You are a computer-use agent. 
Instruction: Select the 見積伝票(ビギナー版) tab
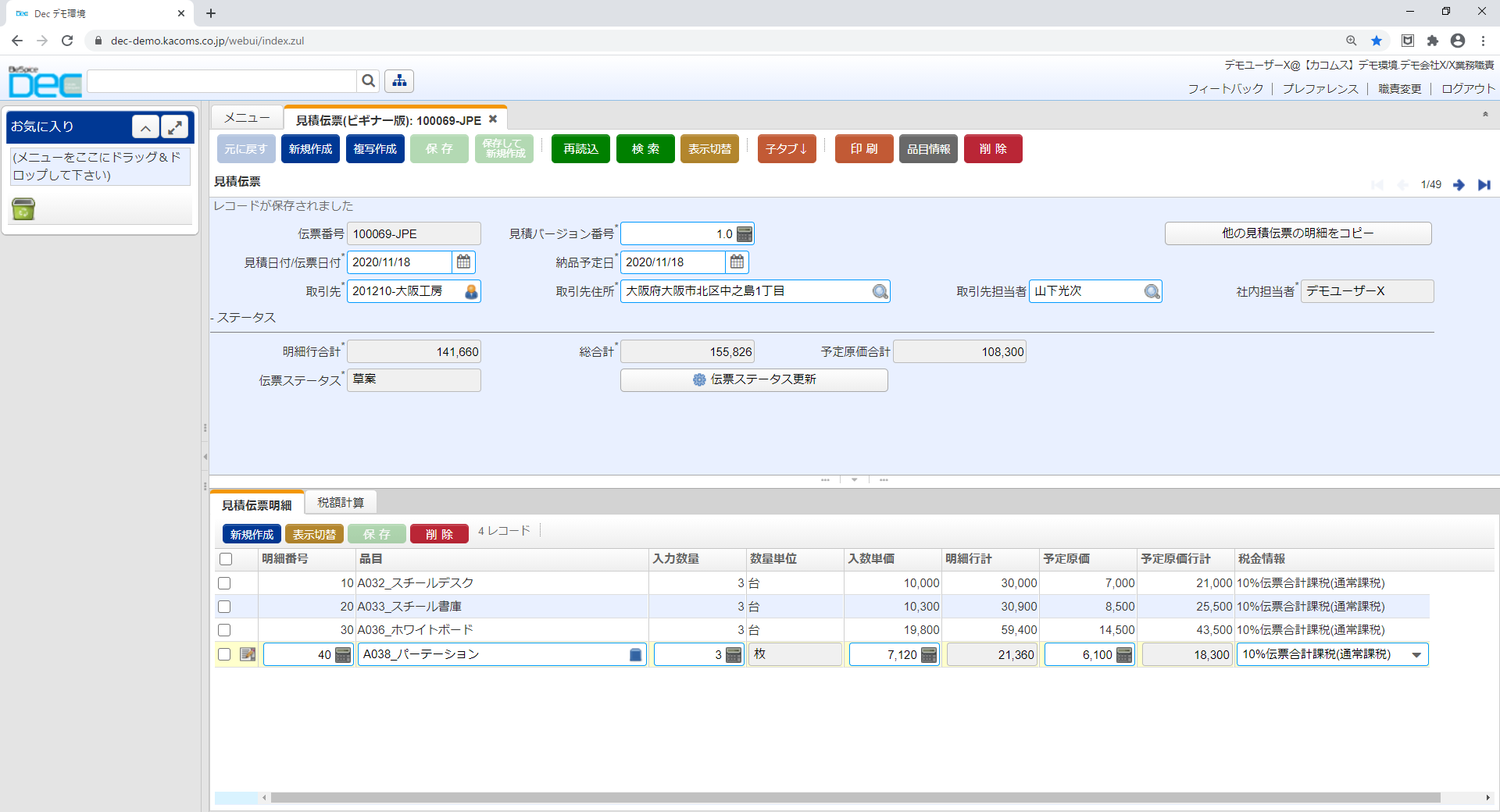click(396, 119)
